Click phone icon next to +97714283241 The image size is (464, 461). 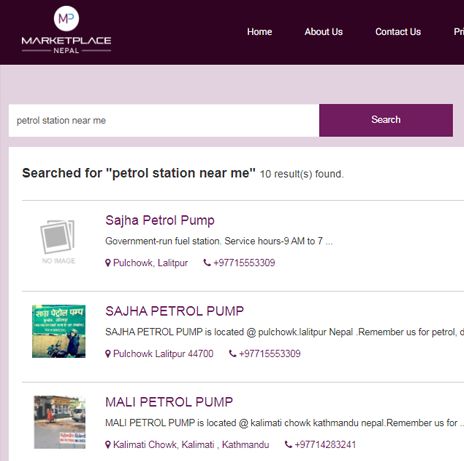pos(288,444)
